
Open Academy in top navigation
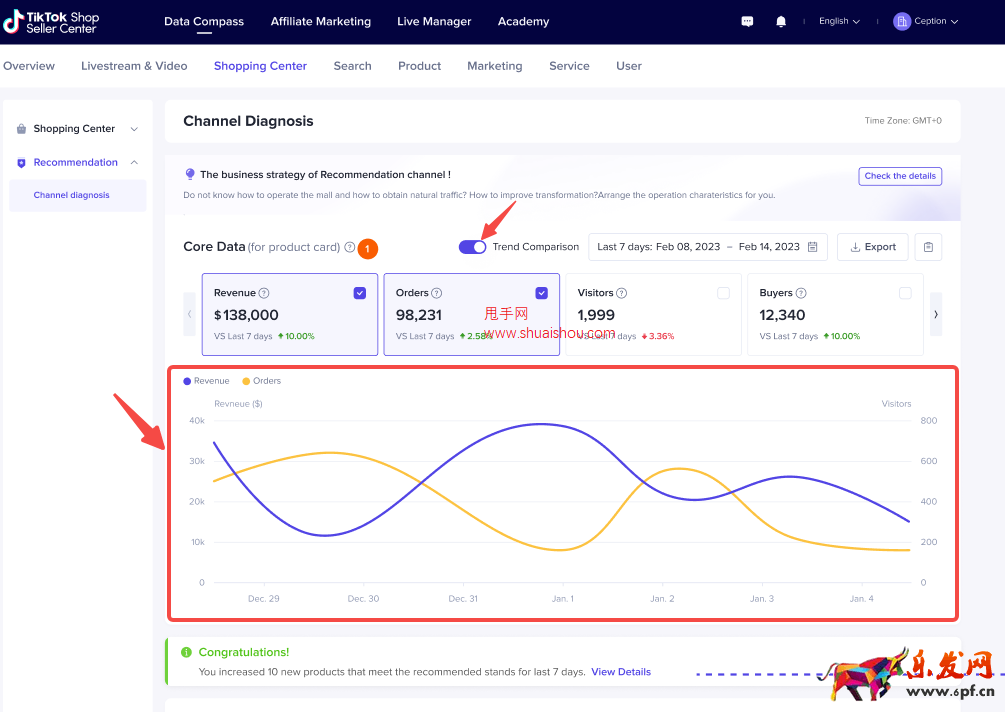pos(523,21)
